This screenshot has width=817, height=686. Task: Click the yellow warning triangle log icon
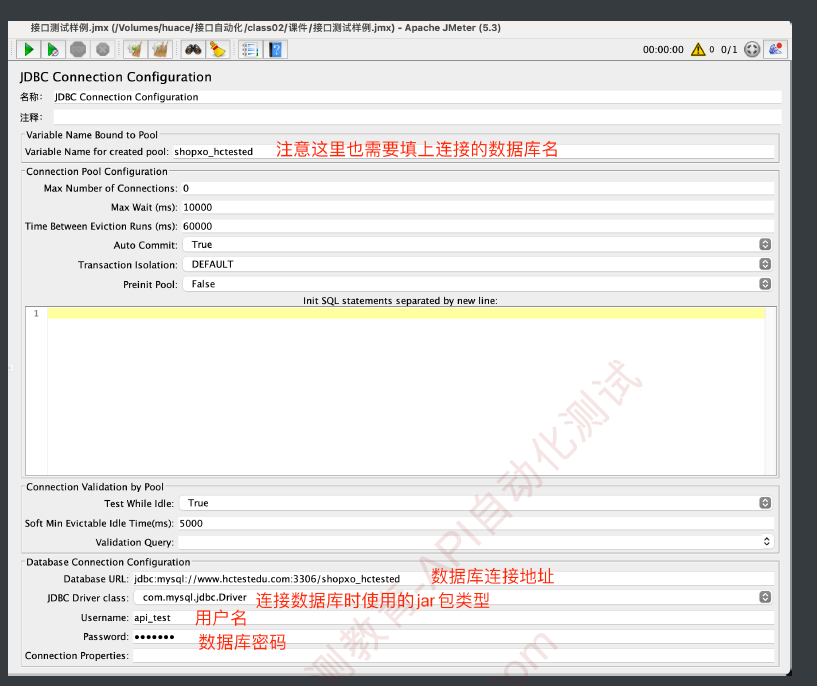(x=698, y=49)
